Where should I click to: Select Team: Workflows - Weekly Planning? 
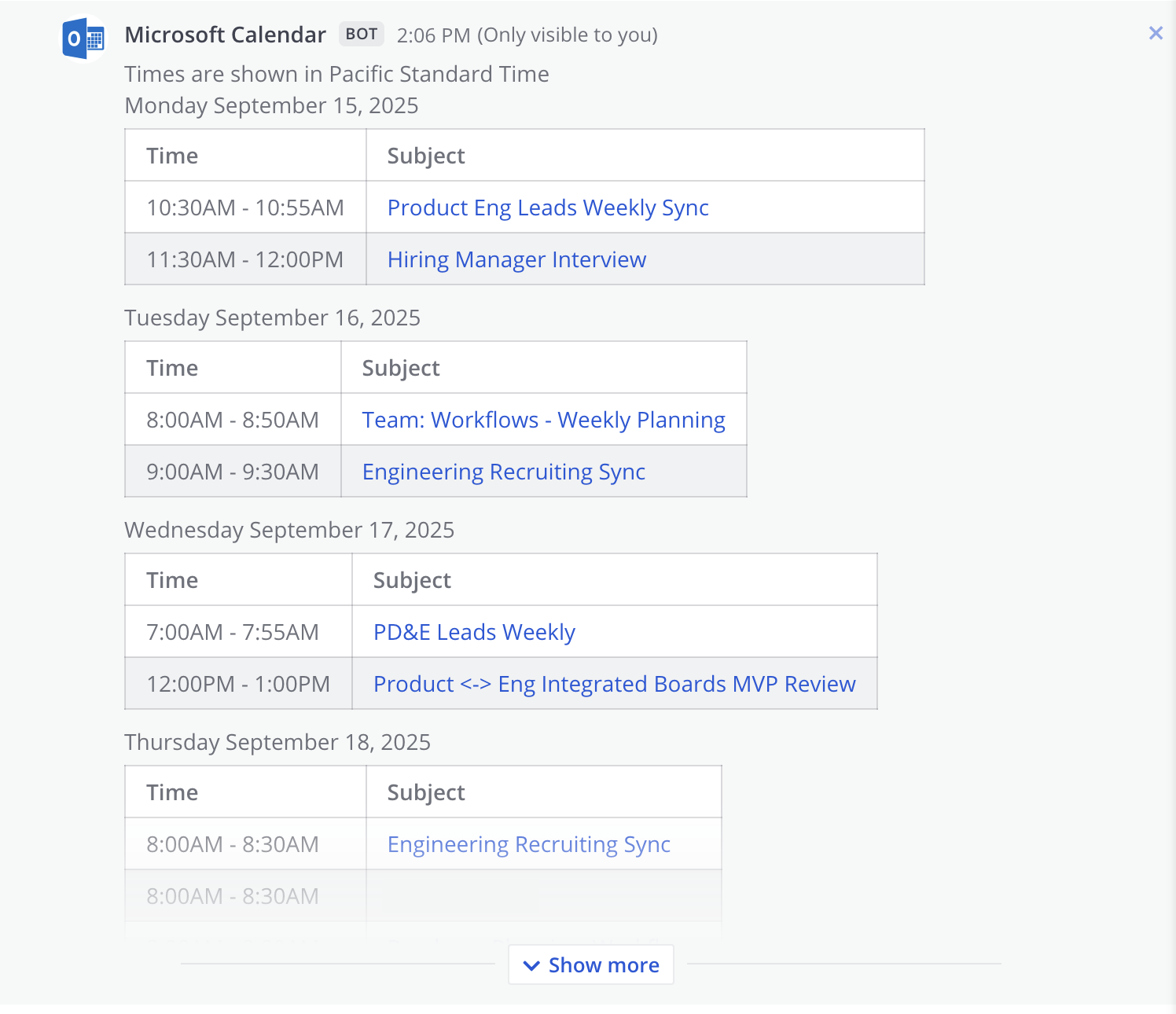click(x=544, y=420)
